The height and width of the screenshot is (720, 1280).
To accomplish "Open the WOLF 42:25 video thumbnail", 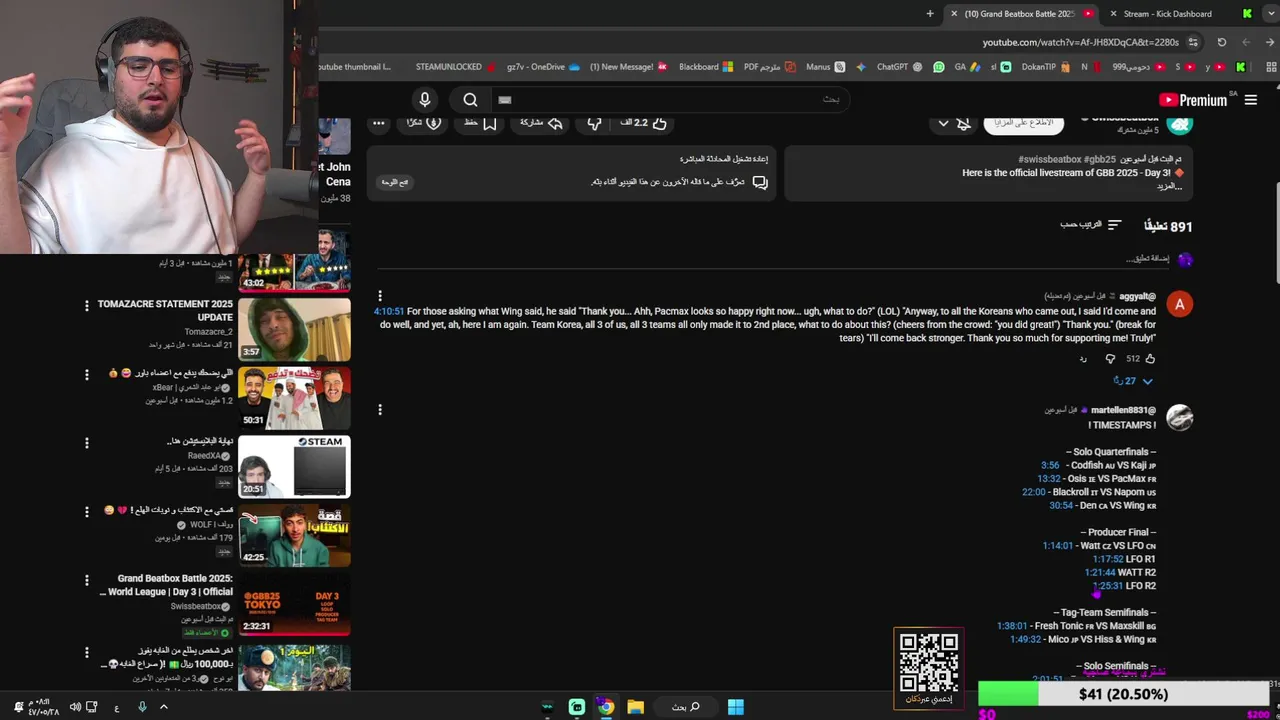I will 294,535.
